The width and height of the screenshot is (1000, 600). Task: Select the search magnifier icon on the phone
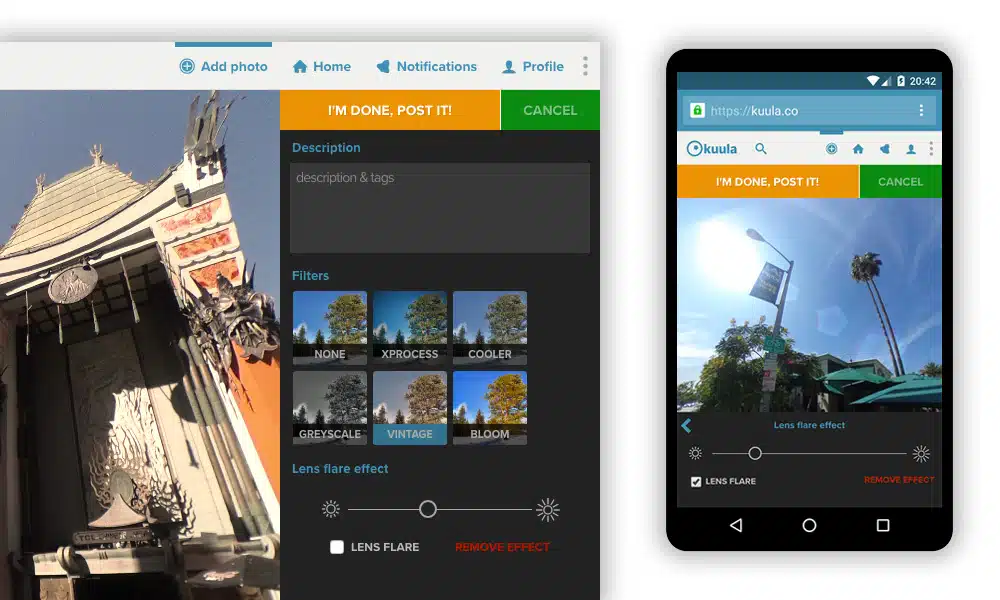click(x=761, y=148)
